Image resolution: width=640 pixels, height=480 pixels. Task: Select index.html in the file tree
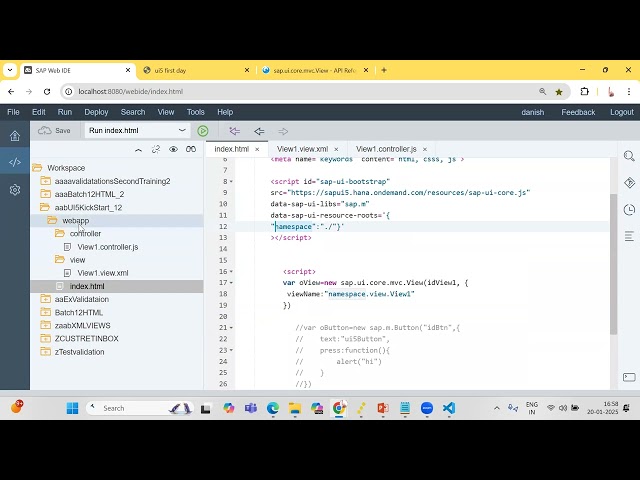(87, 286)
